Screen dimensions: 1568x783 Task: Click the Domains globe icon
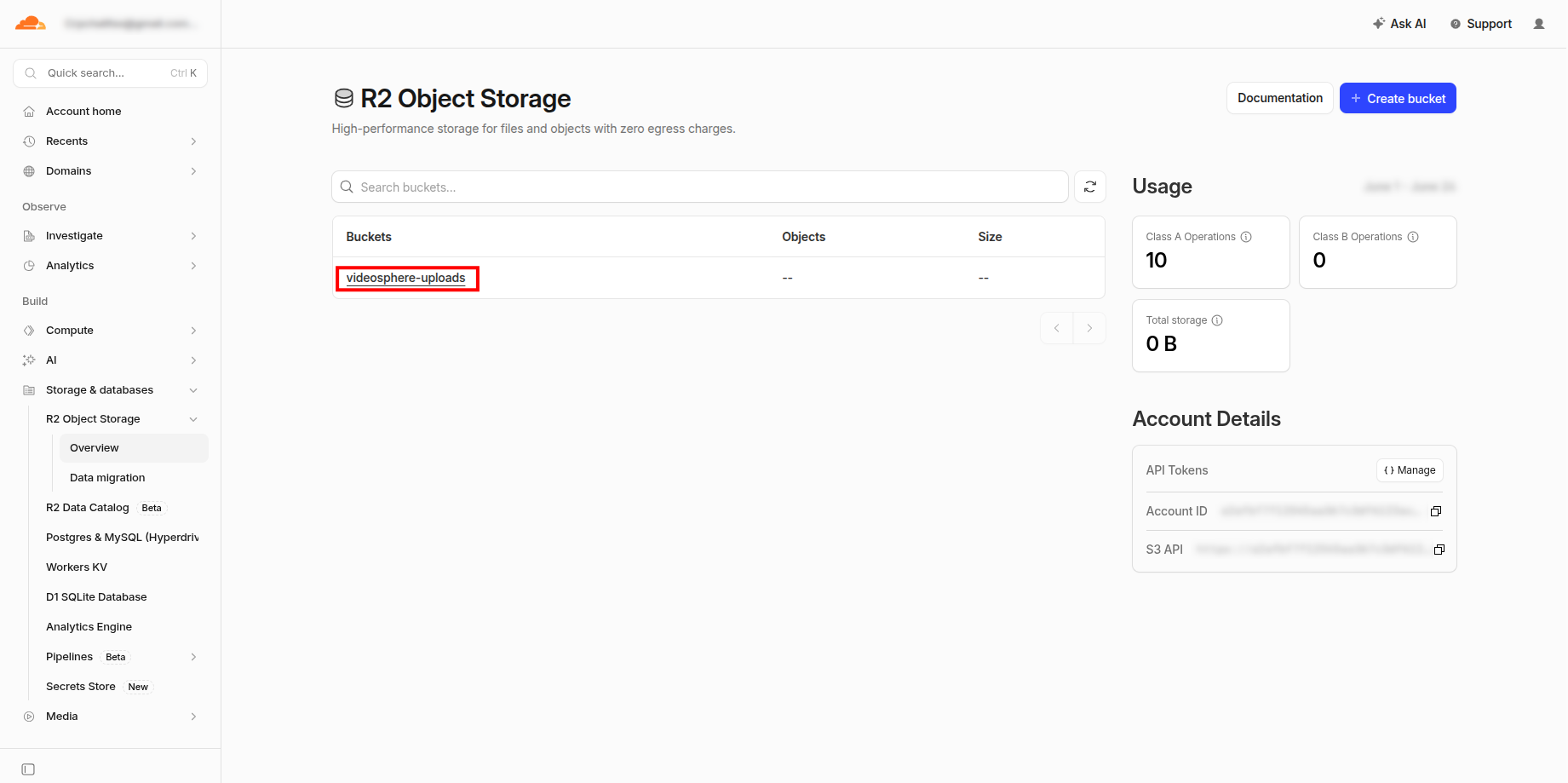tap(29, 171)
